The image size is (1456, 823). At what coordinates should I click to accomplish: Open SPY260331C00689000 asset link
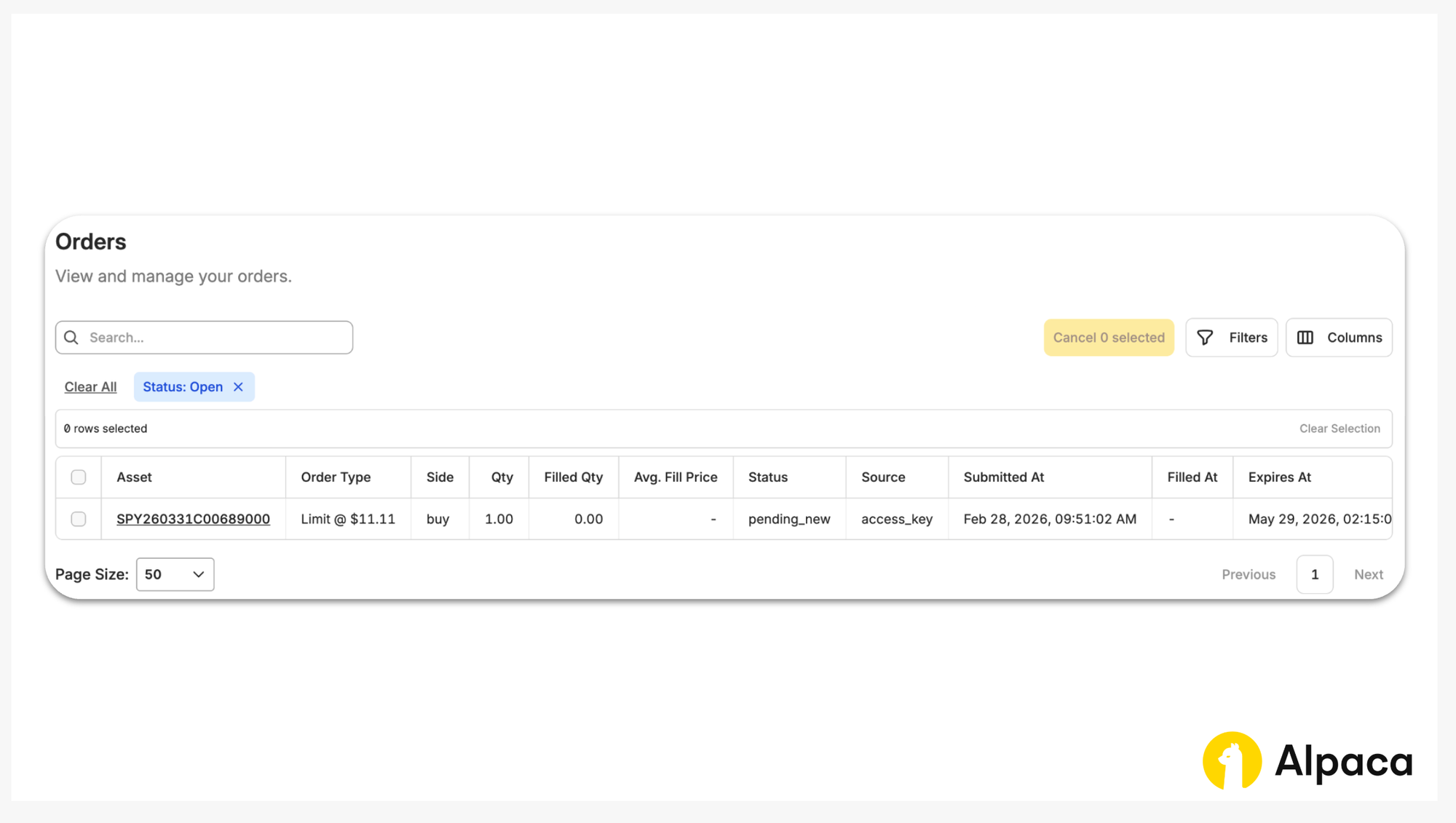tap(193, 519)
